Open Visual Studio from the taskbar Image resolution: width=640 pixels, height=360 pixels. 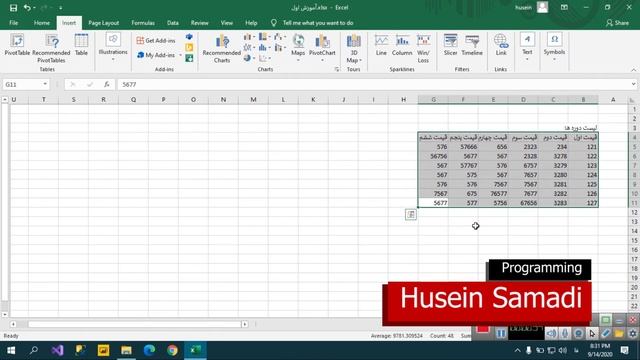(57, 350)
